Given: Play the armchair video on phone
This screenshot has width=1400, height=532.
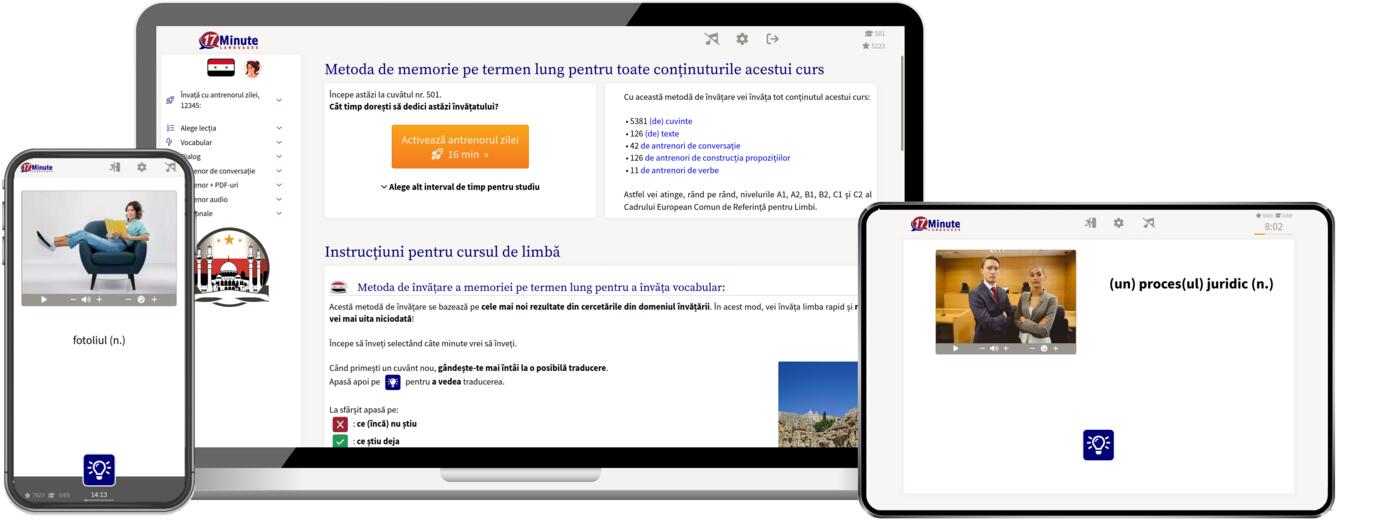Looking at the screenshot, I should pos(44,299).
